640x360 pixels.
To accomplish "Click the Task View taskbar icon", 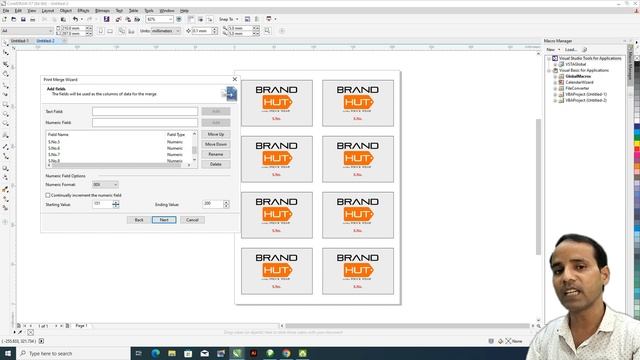I will (139, 353).
